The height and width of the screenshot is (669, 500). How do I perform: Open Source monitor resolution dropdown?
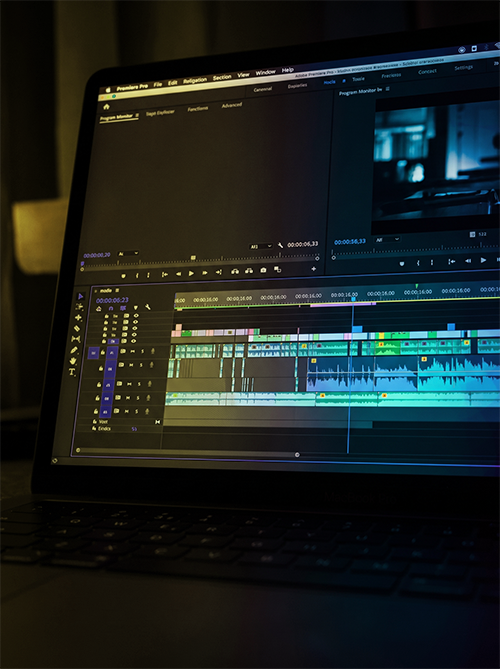(261, 246)
